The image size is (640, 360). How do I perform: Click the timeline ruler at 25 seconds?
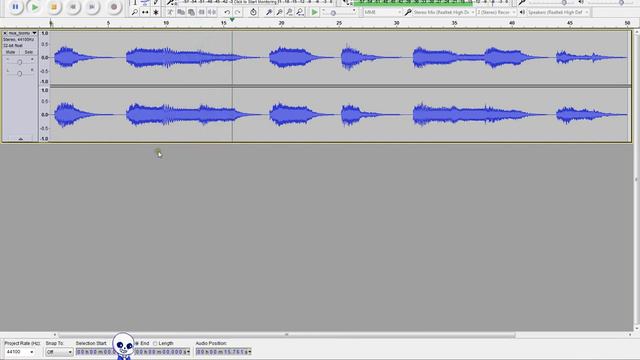339,23
